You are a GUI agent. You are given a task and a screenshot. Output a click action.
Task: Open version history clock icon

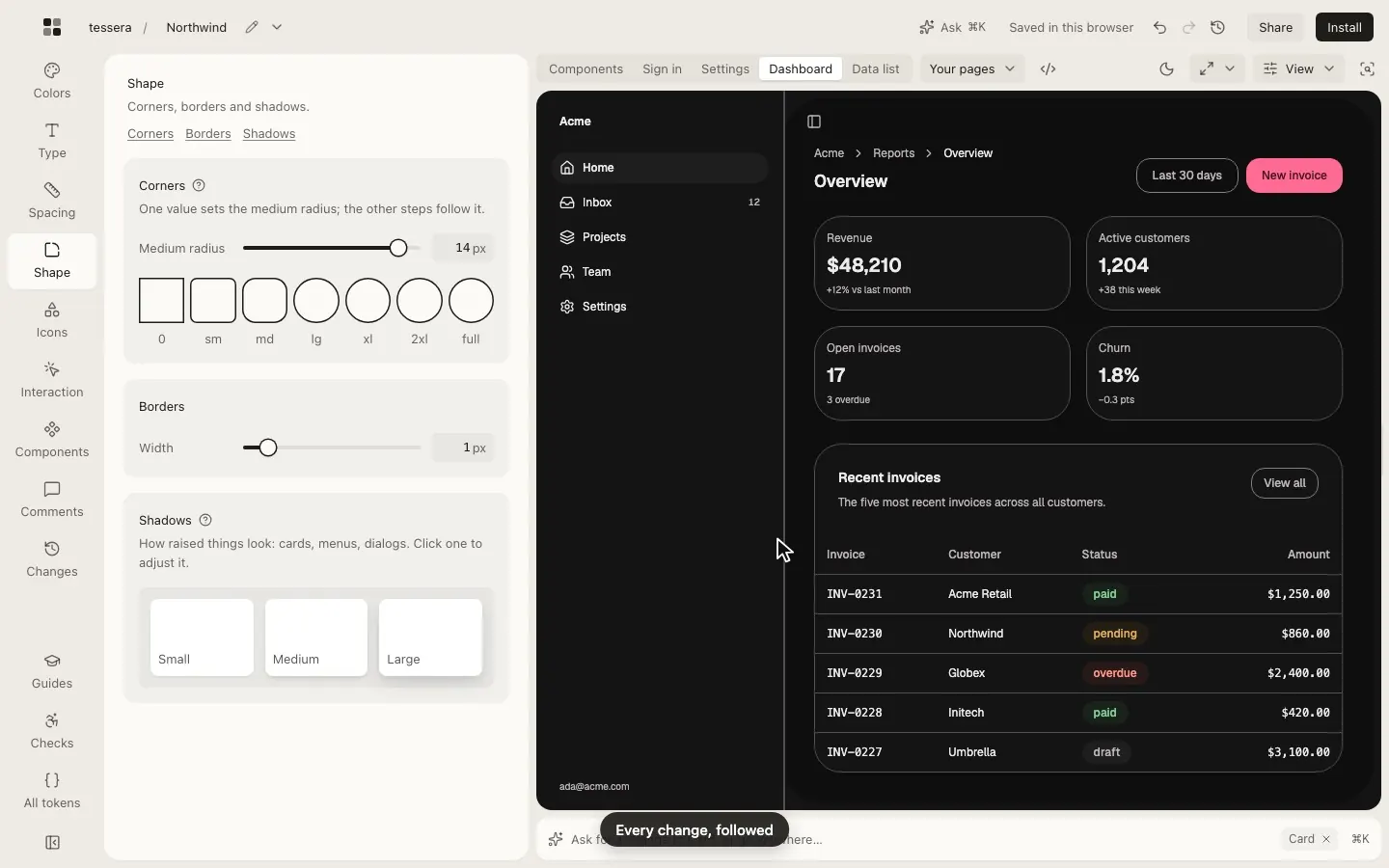[x=1218, y=27]
